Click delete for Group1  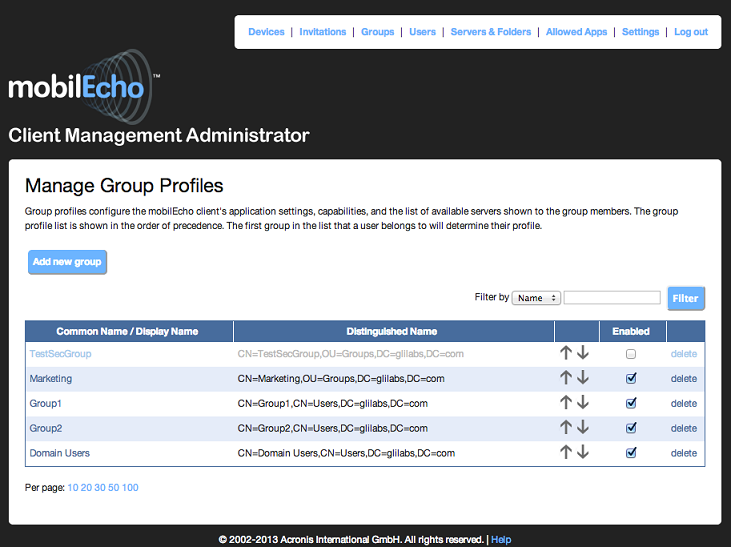pos(684,403)
